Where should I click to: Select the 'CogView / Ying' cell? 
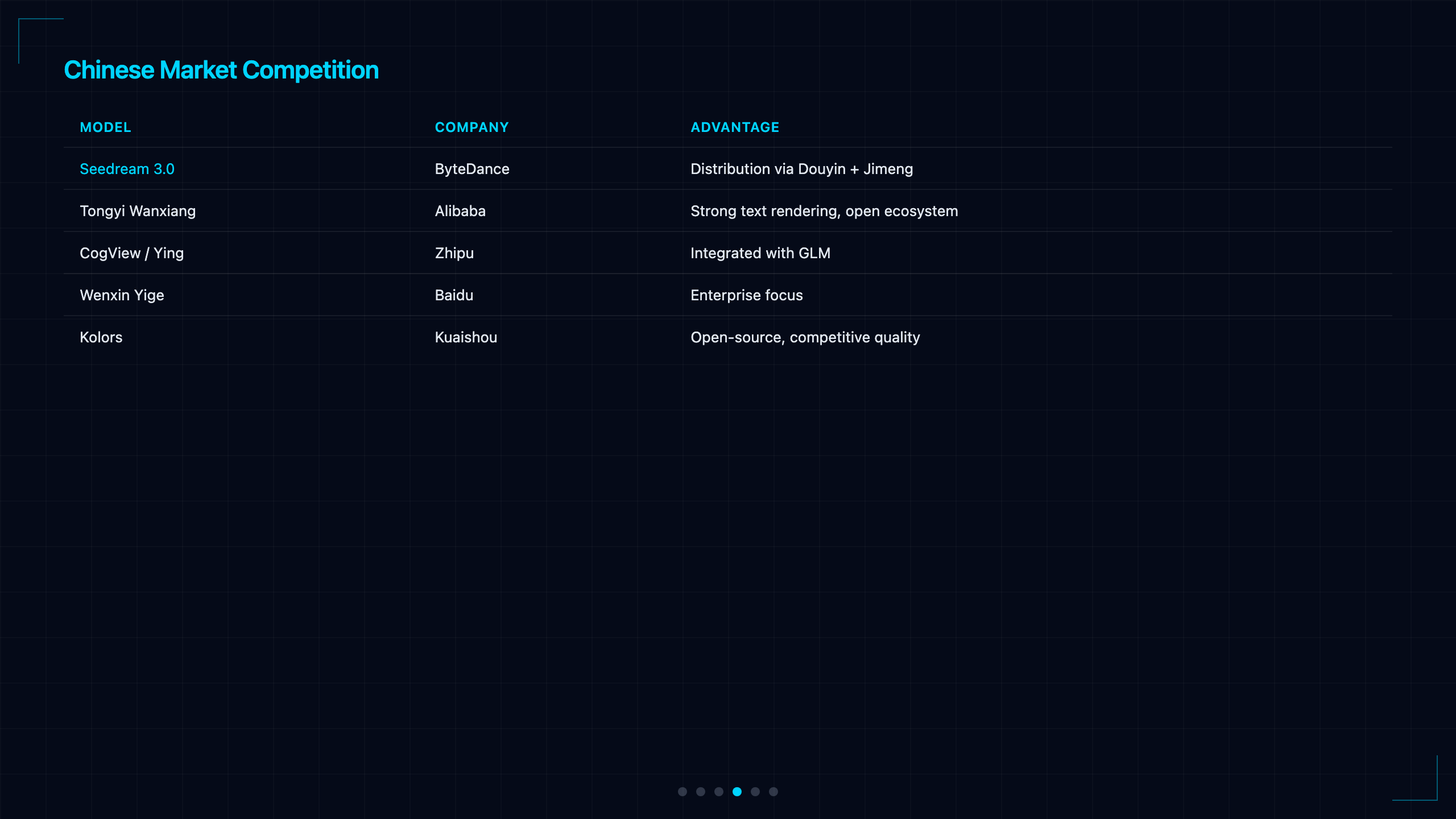132,254
